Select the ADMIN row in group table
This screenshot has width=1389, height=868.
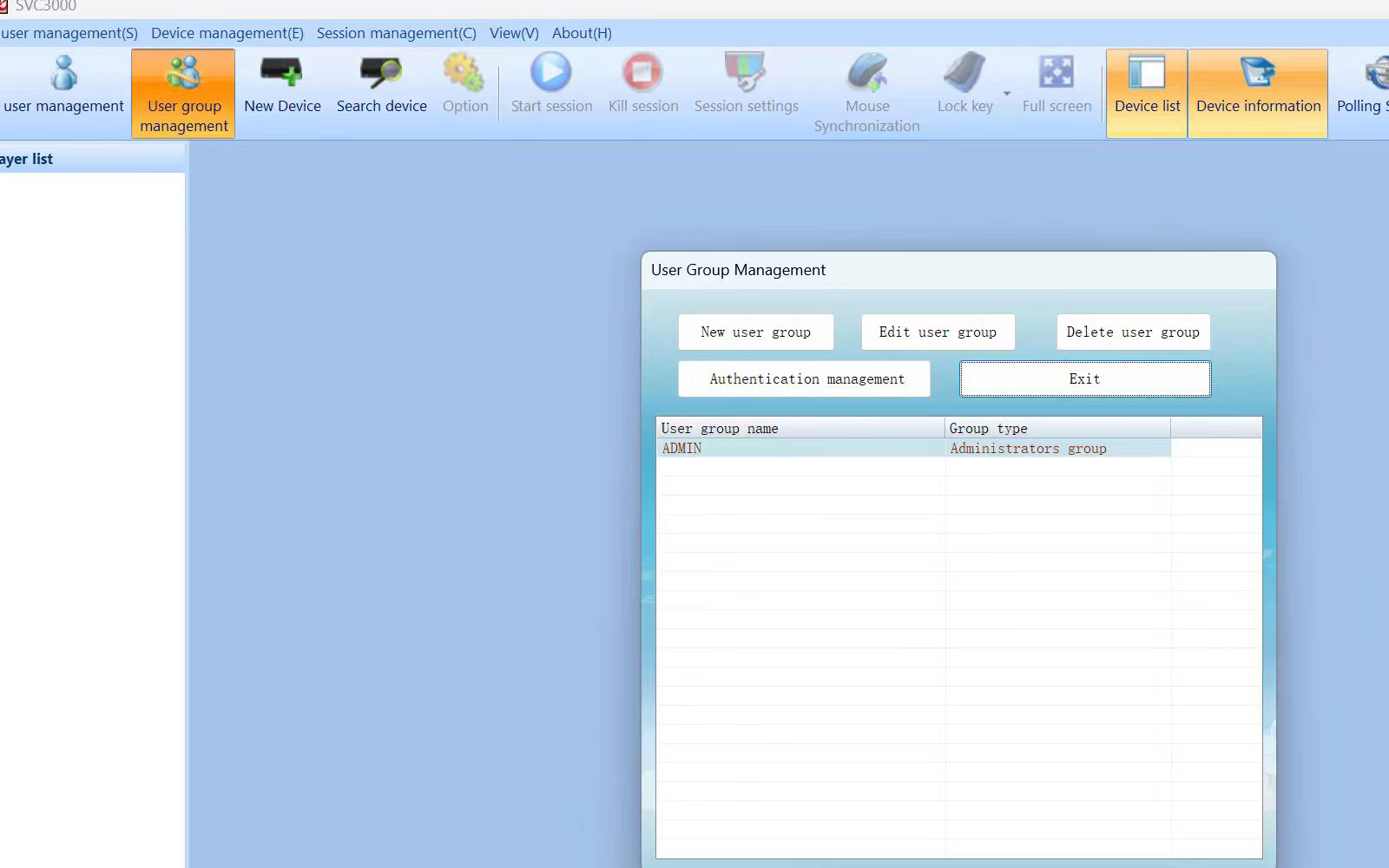[x=913, y=448]
